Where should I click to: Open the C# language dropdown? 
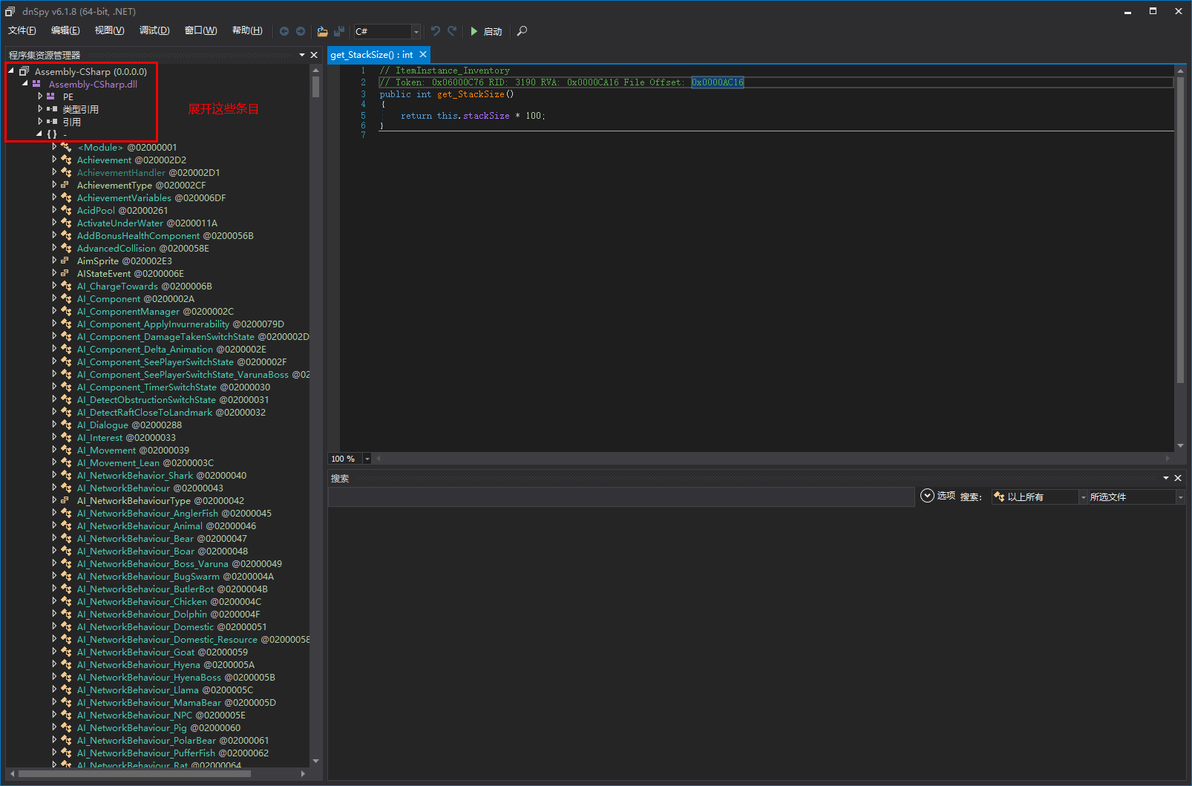tap(416, 32)
